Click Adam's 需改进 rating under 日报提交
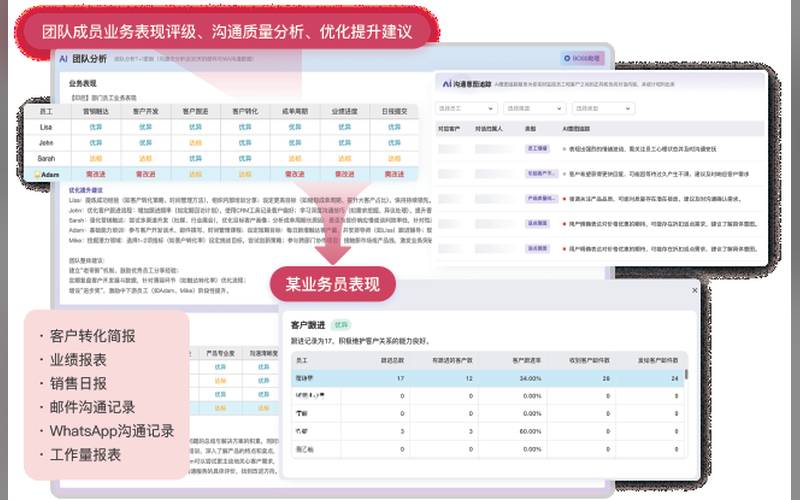 pos(394,174)
